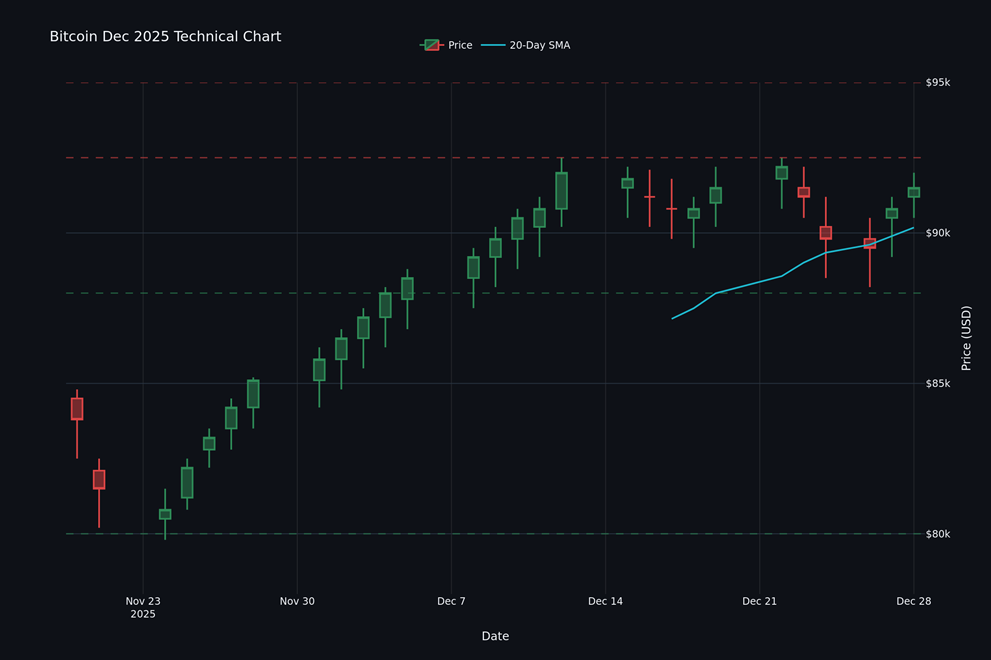Image resolution: width=991 pixels, height=660 pixels.
Task: Click the Date x-axis title
Action: tap(495, 636)
